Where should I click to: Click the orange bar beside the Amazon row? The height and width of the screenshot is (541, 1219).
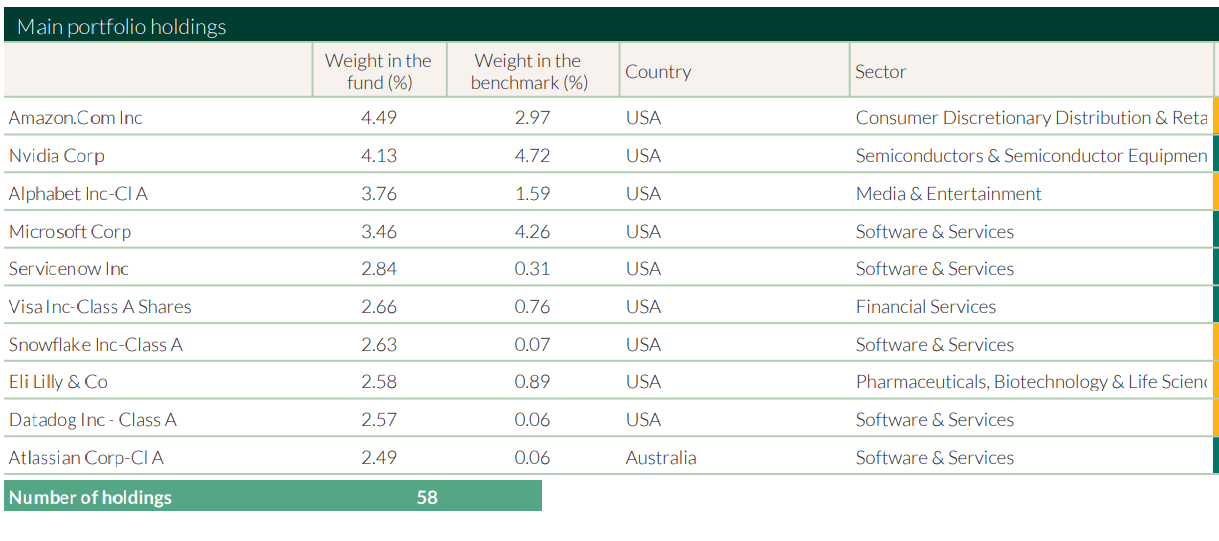click(1215, 116)
